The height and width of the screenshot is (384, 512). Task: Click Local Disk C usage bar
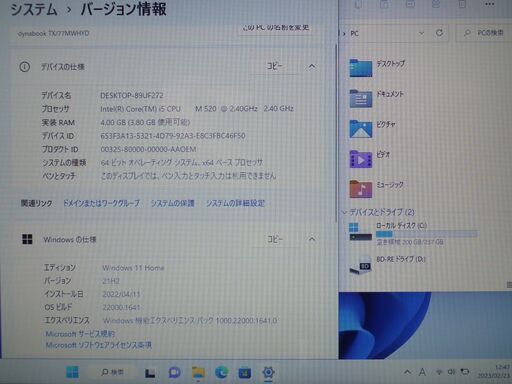click(427, 234)
